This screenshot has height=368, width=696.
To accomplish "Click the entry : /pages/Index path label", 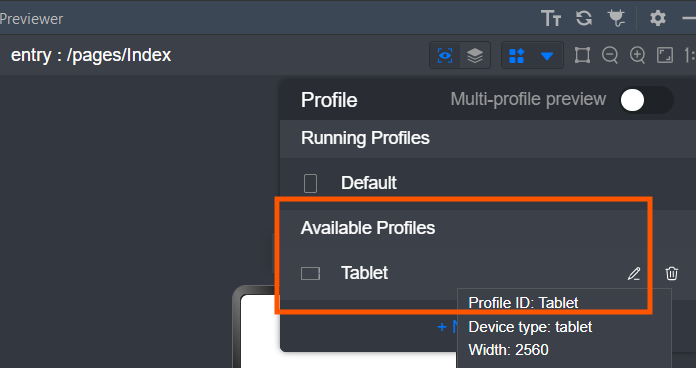I will click(x=91, y=55).
